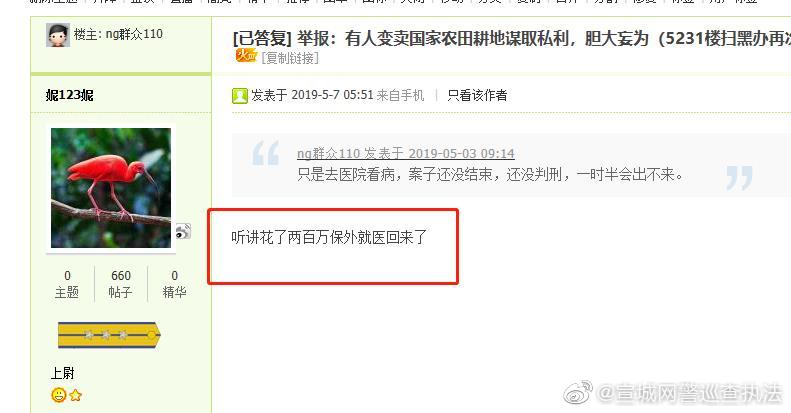View the 660 帖子 post count
Screen dimensions: 791x413
(x=121, y=284)
